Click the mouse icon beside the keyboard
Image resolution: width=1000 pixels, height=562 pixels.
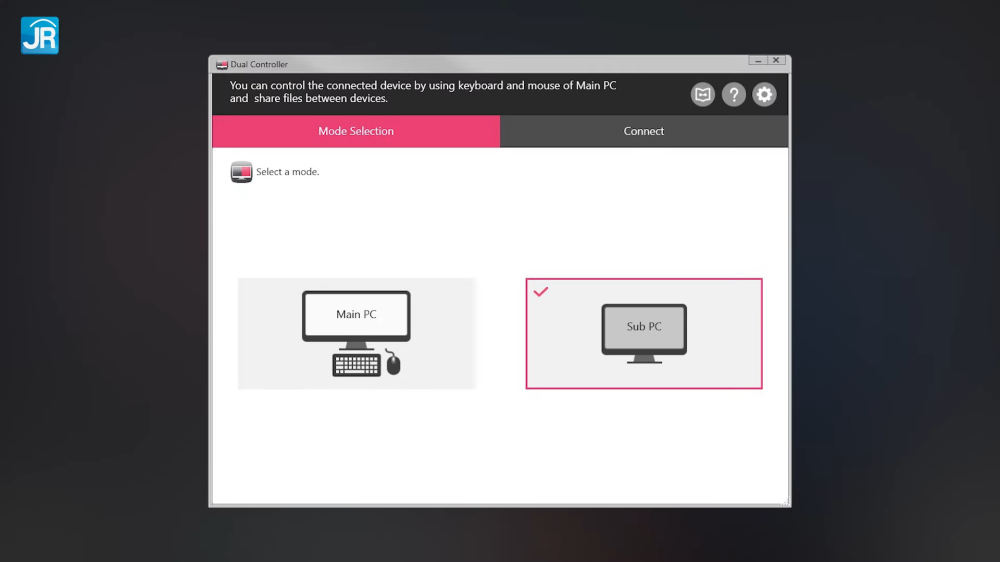(x=393, y=364)
